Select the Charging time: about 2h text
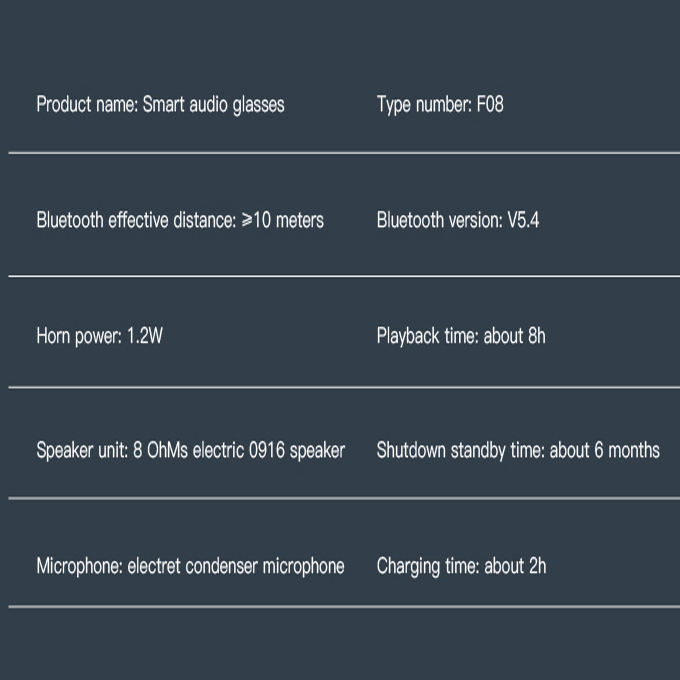680x680 pixels. [461, 566]
